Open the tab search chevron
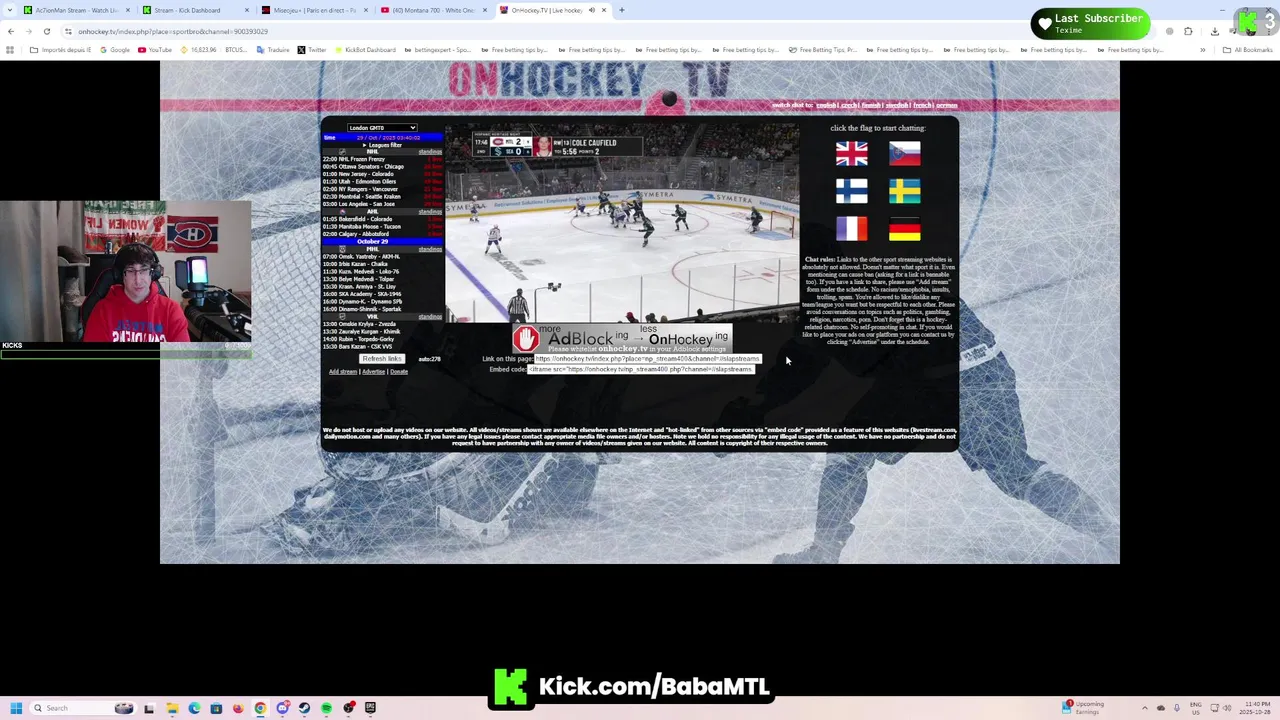The height and width of the screenshot is (720, 1280). point(10,10)
